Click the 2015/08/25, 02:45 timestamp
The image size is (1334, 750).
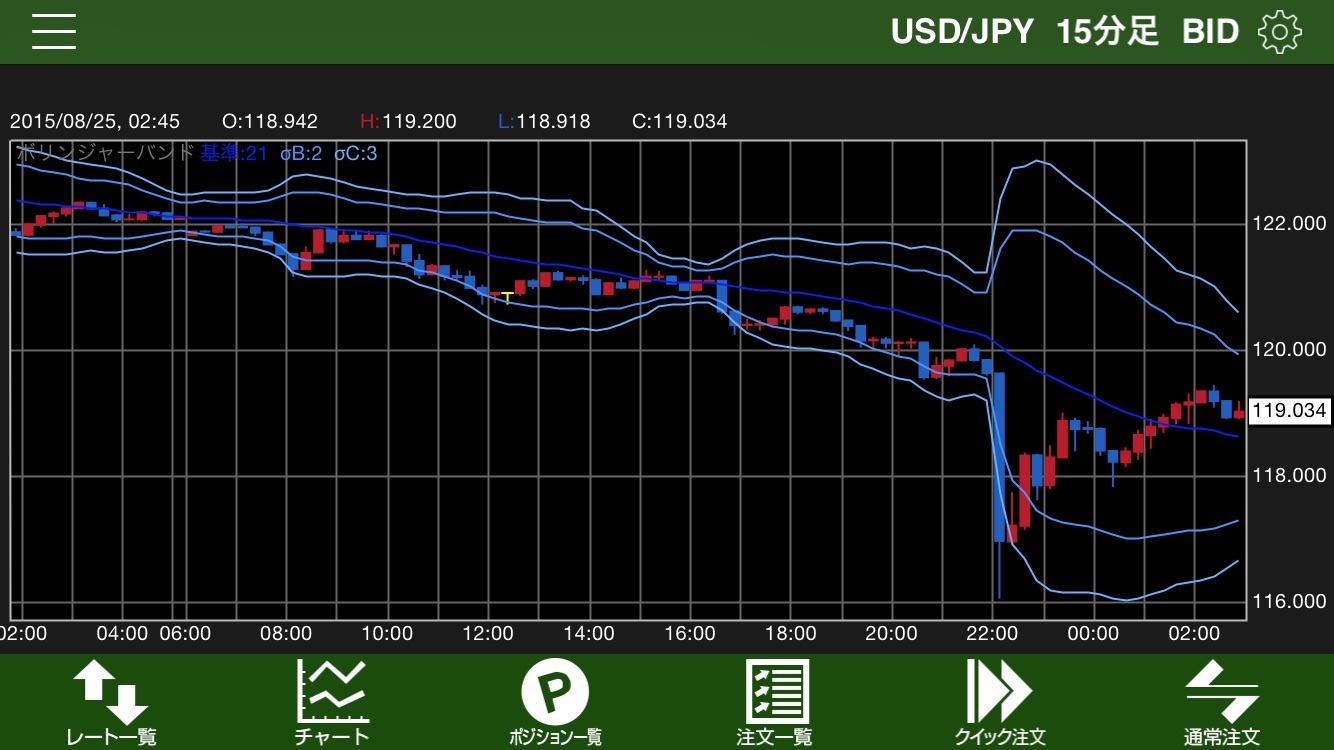(x=95, y=122)
